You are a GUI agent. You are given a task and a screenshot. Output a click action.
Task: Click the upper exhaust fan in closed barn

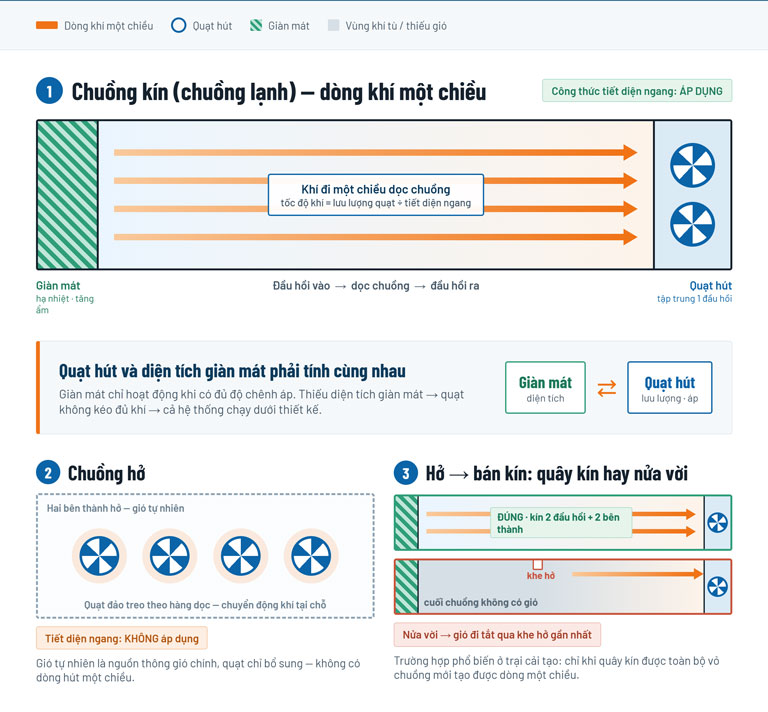[x=692, y=165]
